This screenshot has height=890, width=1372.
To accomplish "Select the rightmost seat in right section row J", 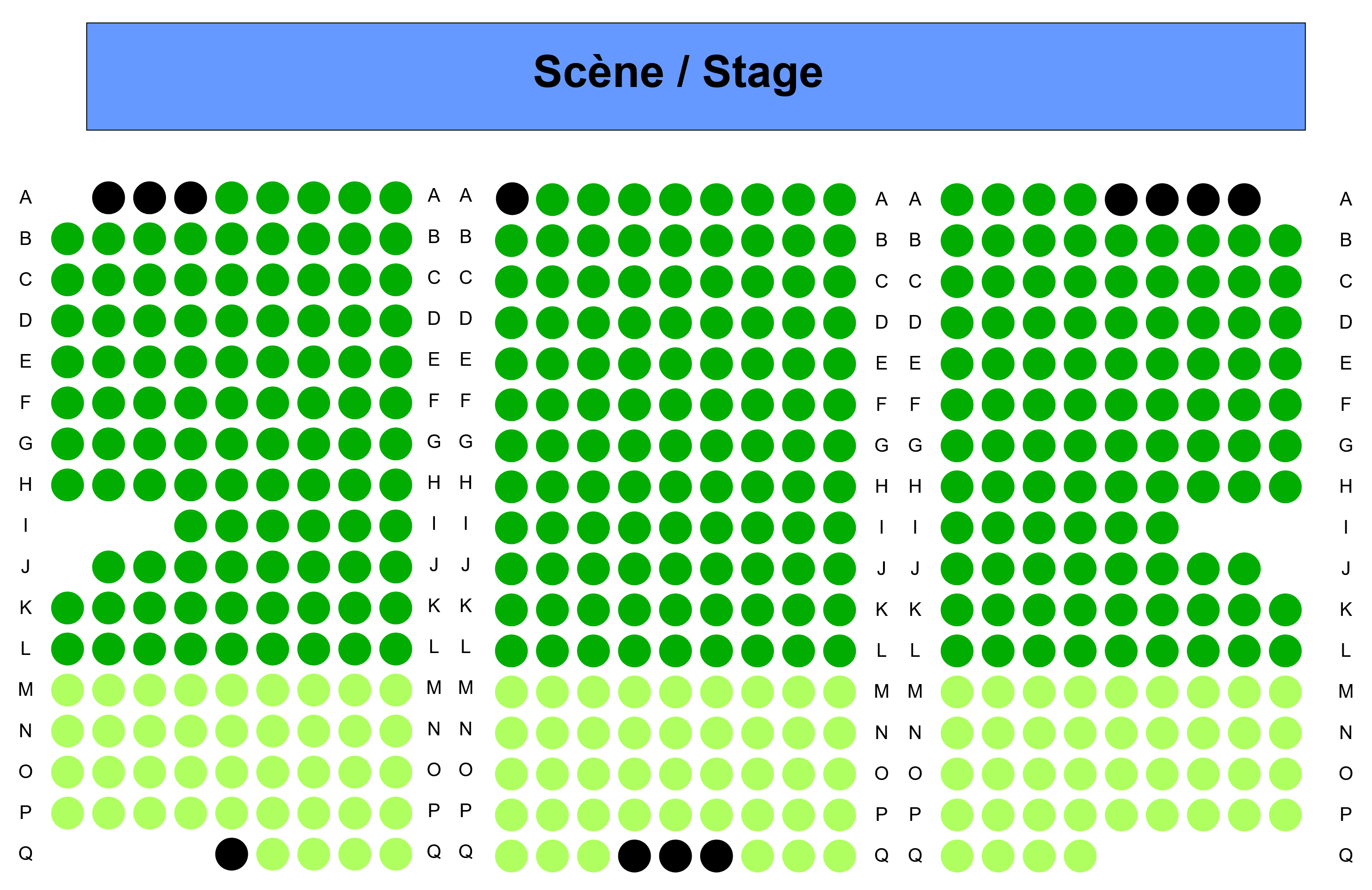I will (1244, 568).
